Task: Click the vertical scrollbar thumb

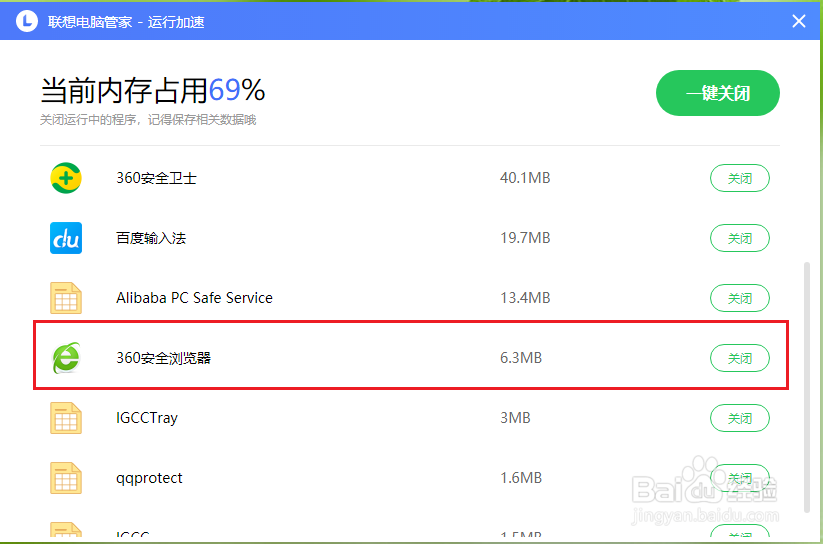Action: [807, 389]
